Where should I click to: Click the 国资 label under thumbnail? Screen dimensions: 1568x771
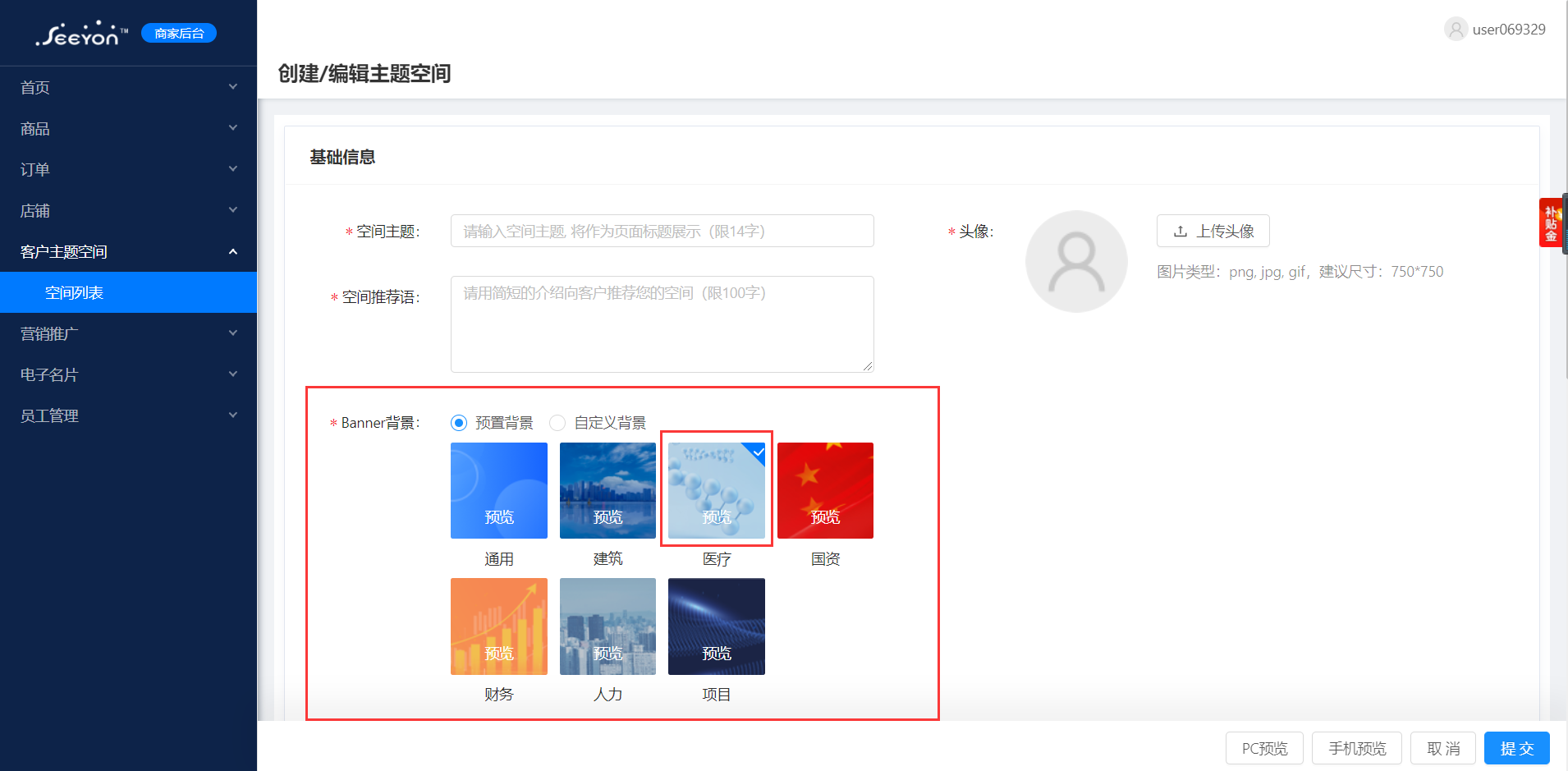point(825,559)
